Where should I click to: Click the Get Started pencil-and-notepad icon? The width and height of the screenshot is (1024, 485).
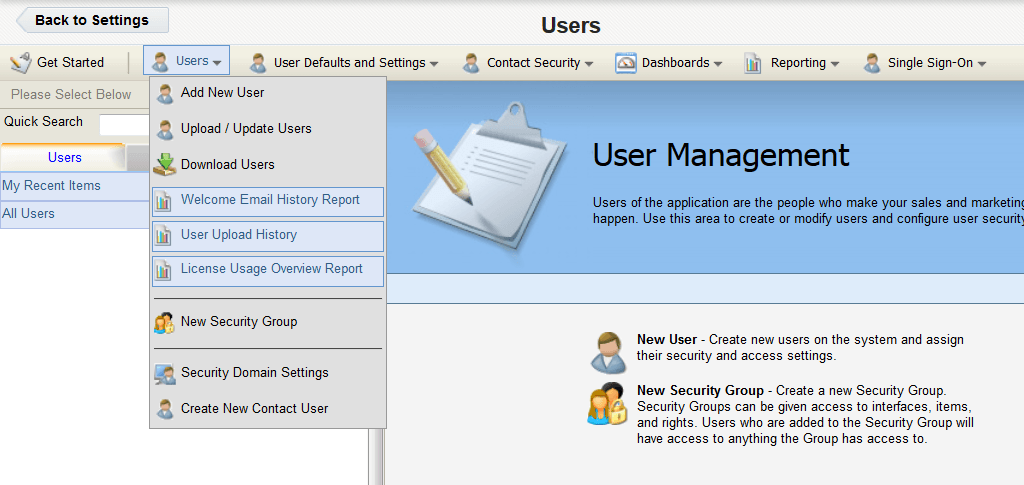[x=21, y=63]
